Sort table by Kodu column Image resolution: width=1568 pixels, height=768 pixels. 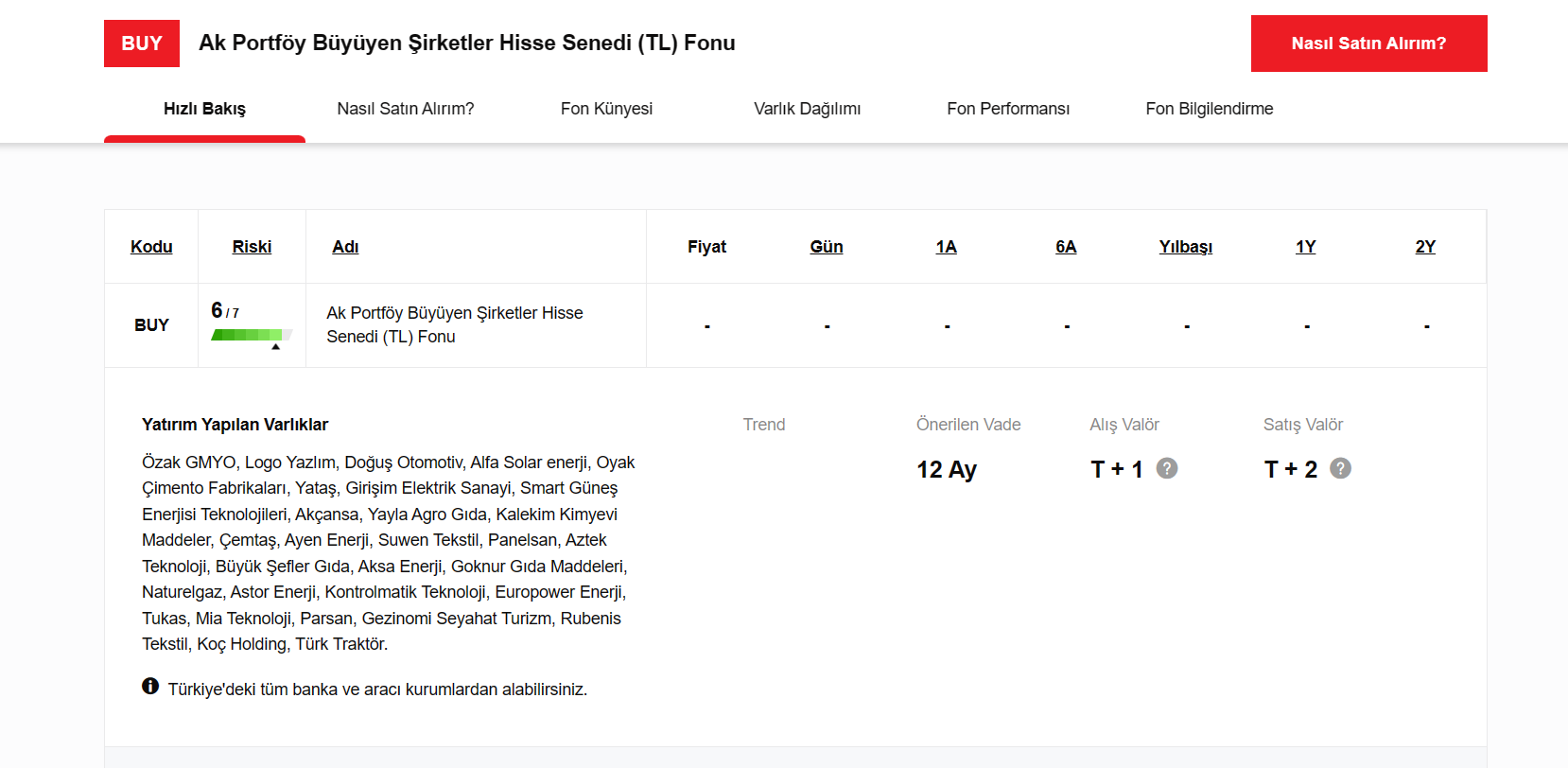click(x=151, y=247)
